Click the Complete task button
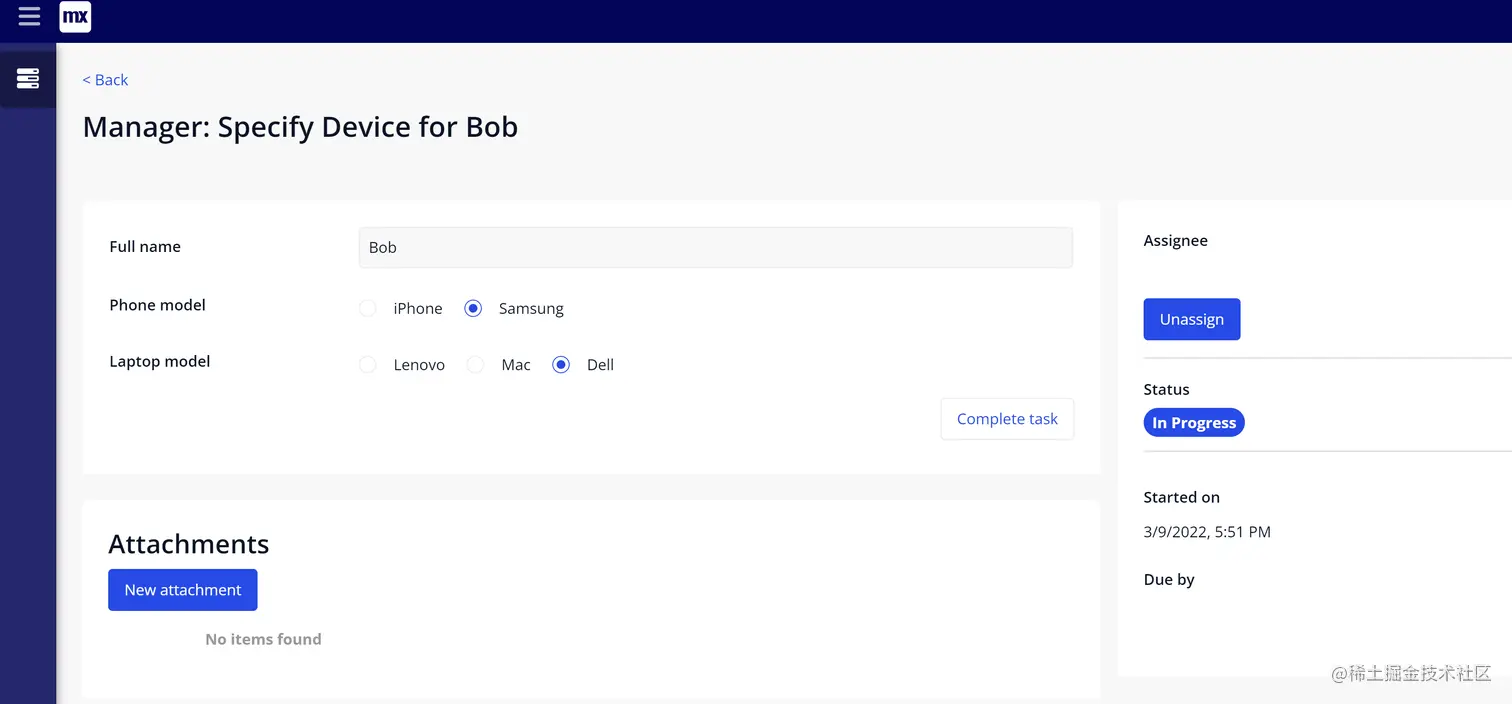1512x704 pixels. pos(1007,419)
